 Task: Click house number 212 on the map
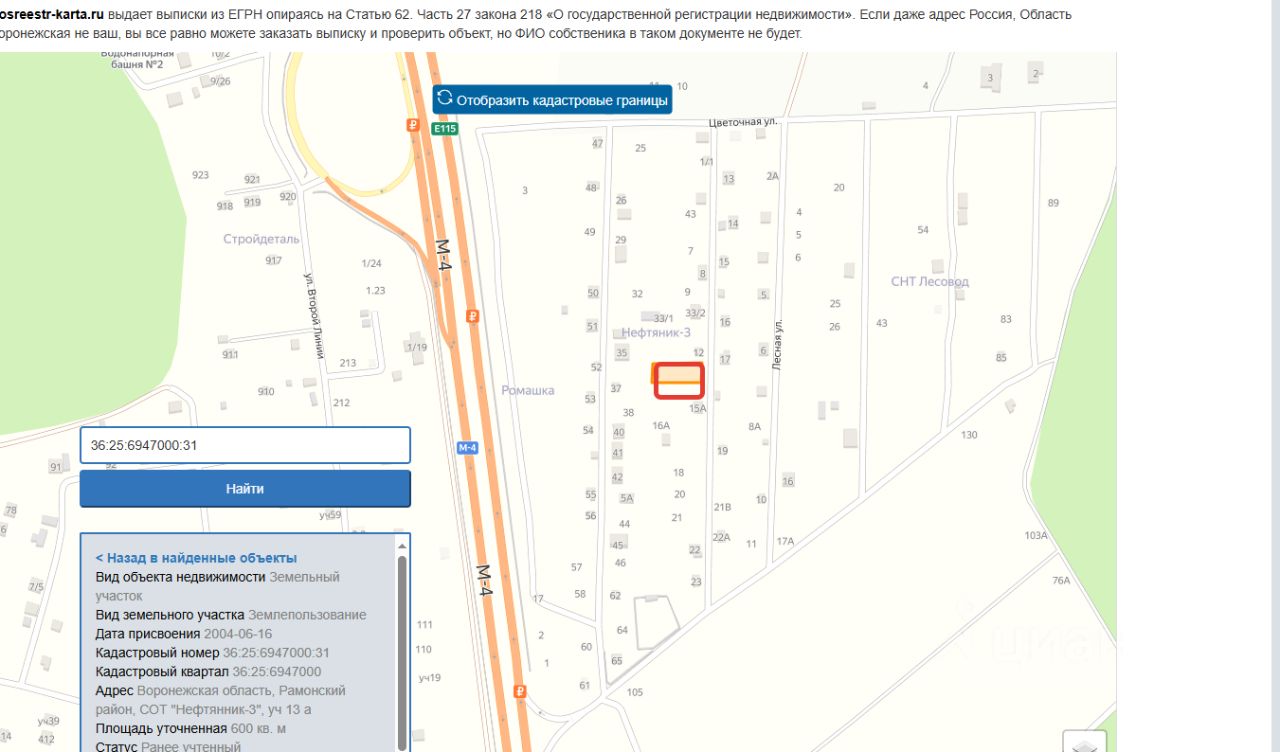(x=341, y=403)
